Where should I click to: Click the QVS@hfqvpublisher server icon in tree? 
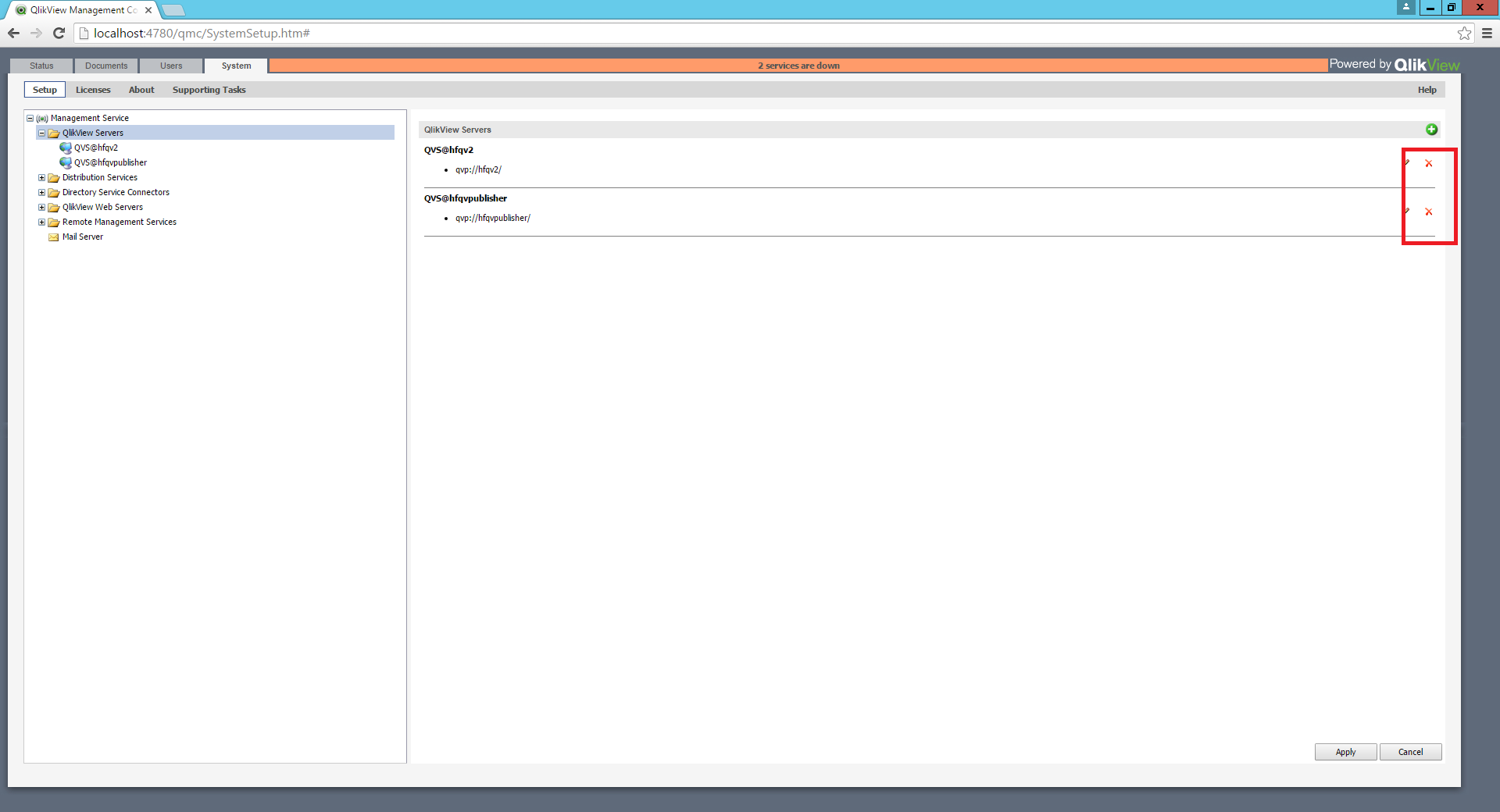(66, 162)
